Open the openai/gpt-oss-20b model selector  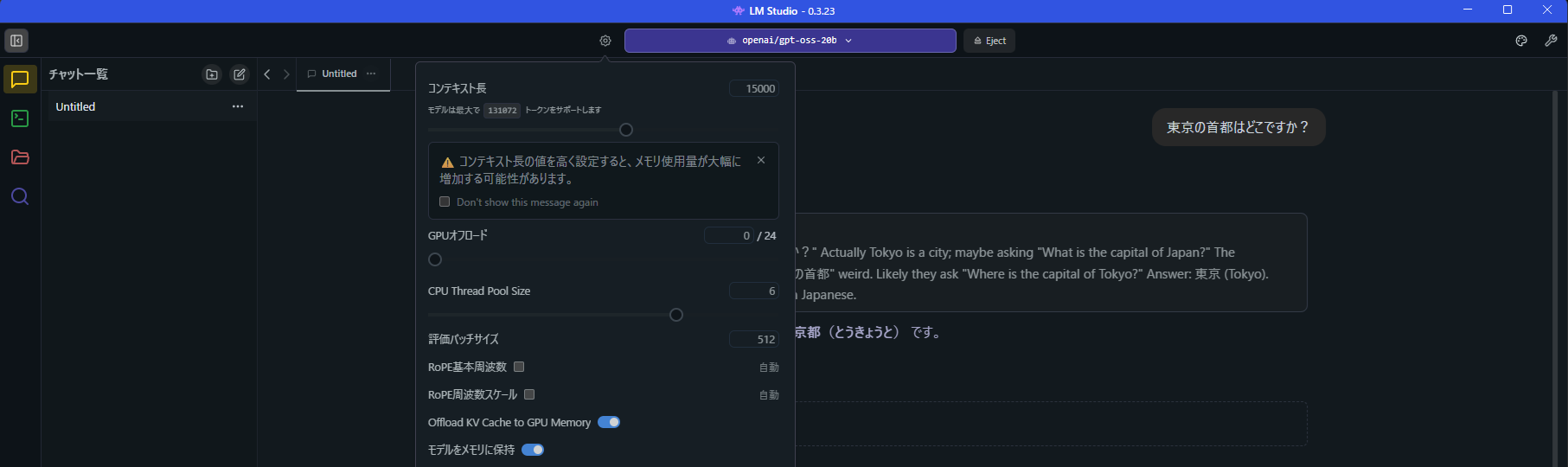[x=790, y=41]
